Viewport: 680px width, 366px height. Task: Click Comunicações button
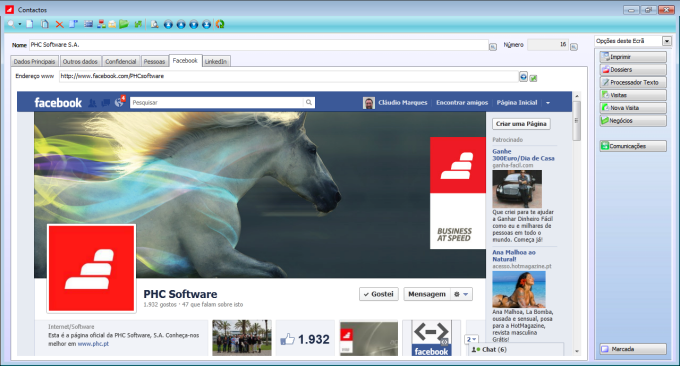[x=633, y=146]
